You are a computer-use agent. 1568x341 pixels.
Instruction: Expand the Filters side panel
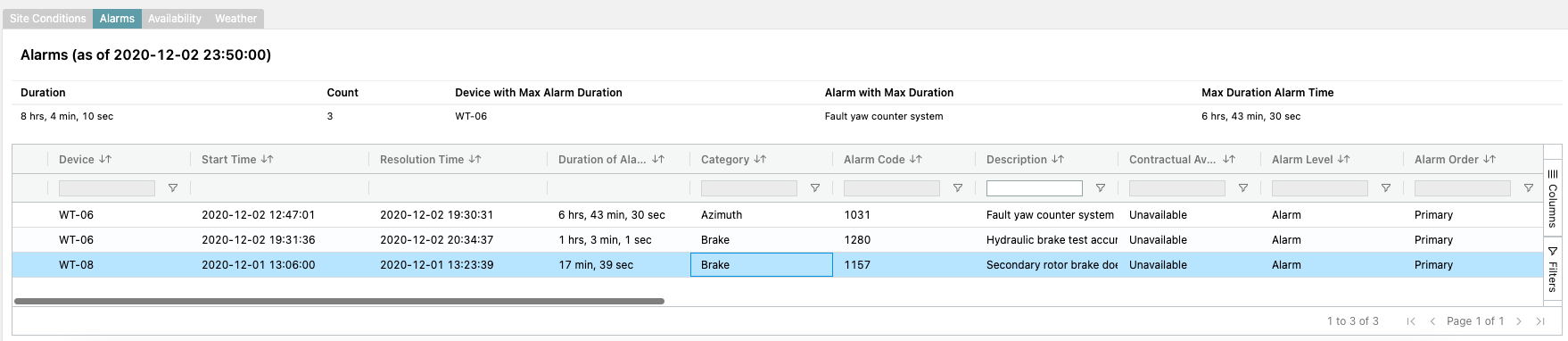coord(1553,269)
